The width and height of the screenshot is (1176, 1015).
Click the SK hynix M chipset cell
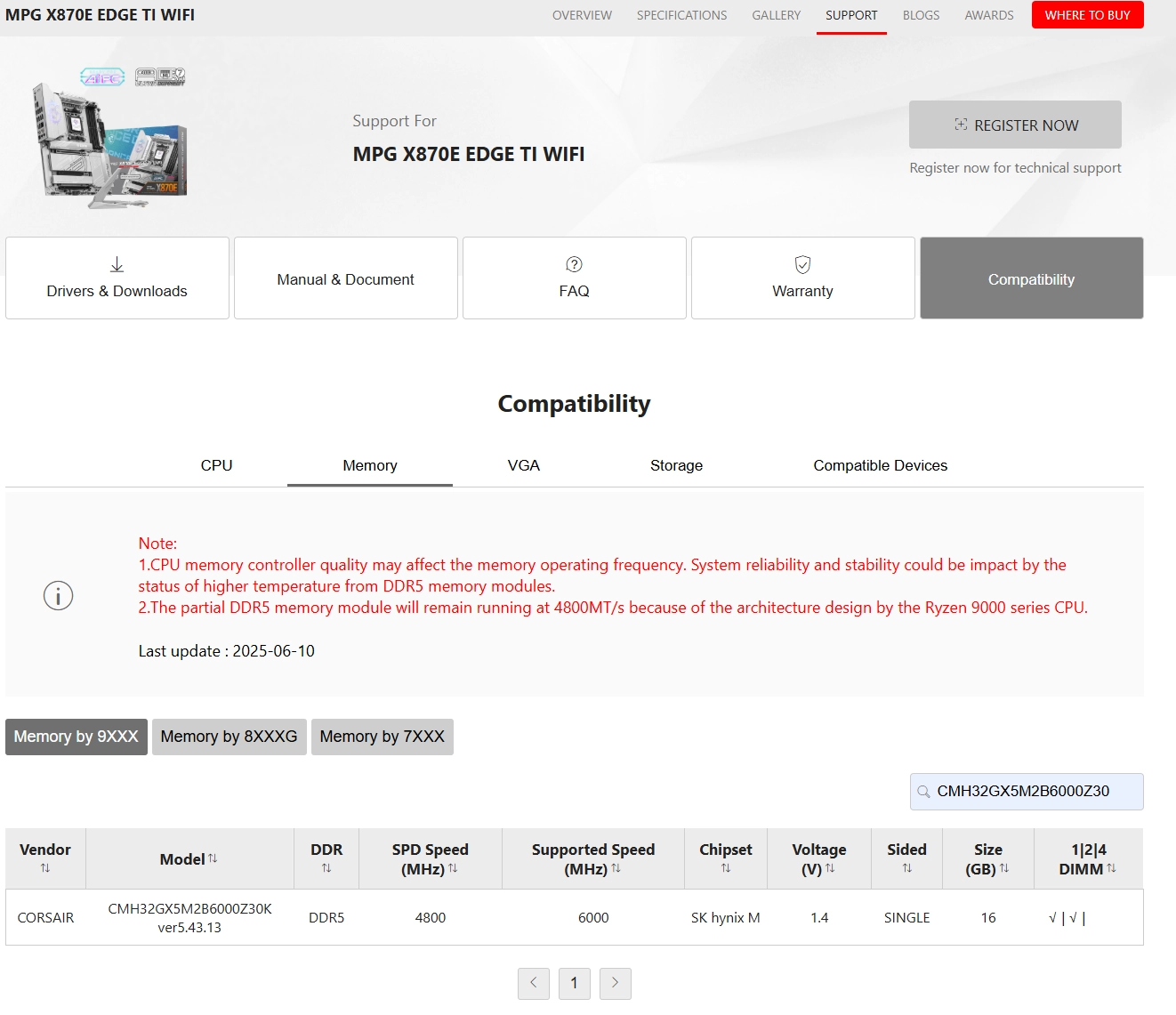coord(726,917)
